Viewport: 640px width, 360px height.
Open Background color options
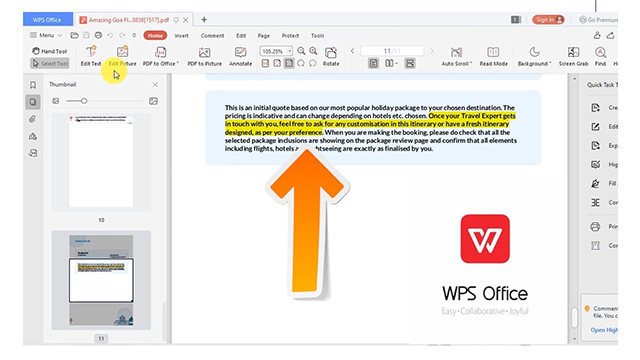click(534, 56)
